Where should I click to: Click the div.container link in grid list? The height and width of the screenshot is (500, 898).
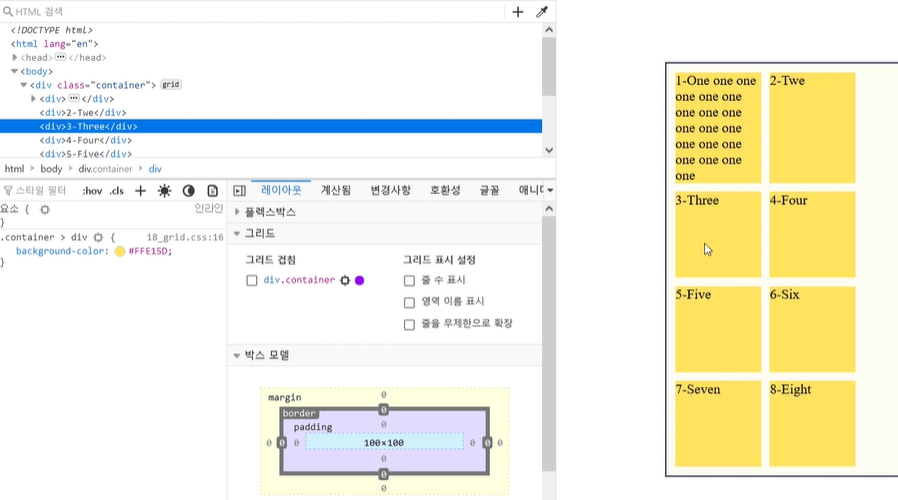tap(299, 280)
